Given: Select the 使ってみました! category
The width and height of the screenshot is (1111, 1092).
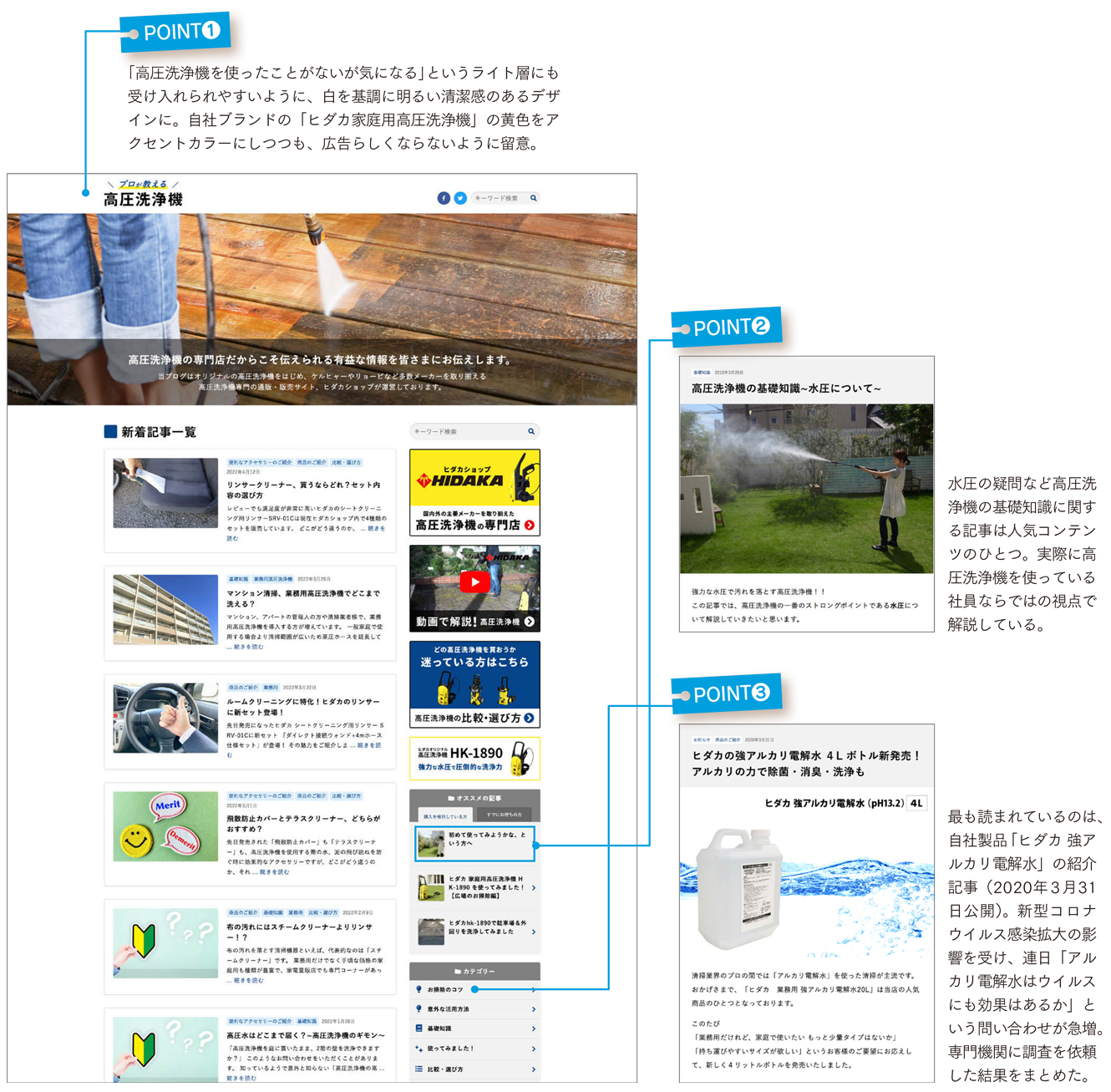Looking at the screenshot, I should [x=474, y=1049].
